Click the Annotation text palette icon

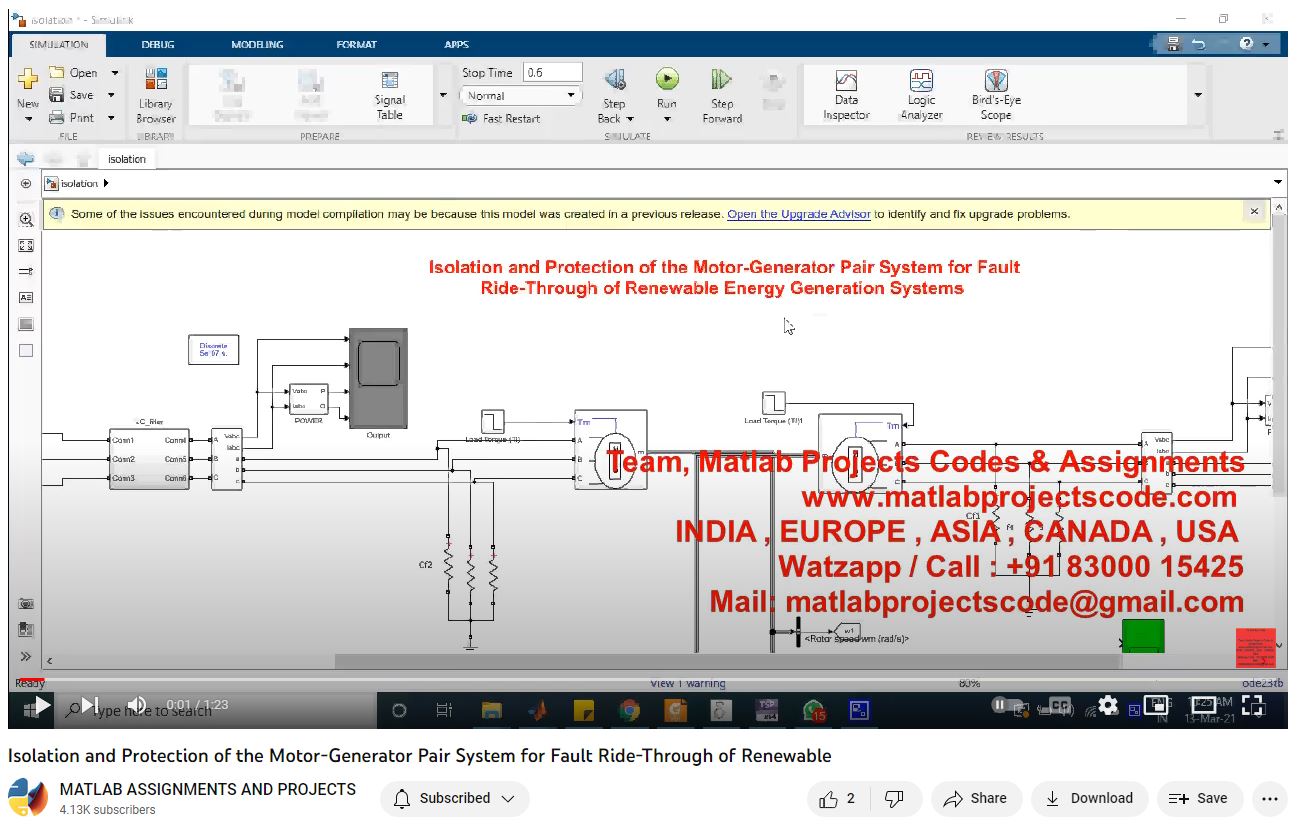point(26,297)
